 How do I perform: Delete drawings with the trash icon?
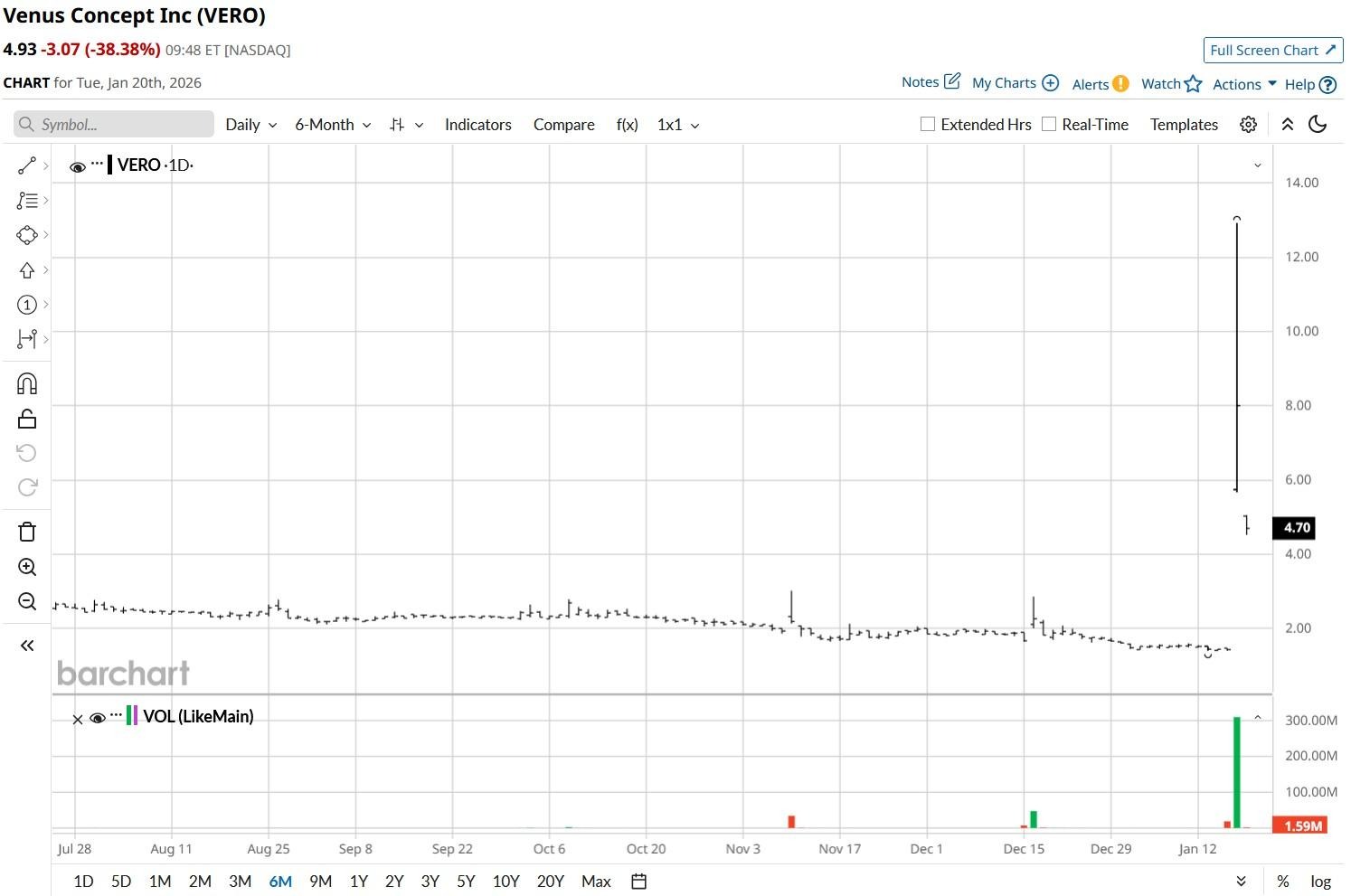(x=27, y=532)
